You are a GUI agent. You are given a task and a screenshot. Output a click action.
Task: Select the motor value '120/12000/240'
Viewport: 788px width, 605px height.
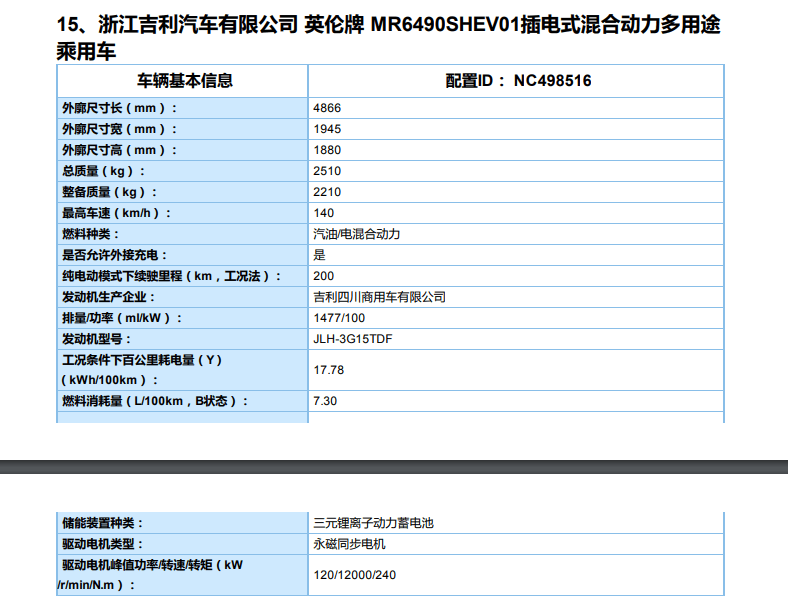[355, 575]
